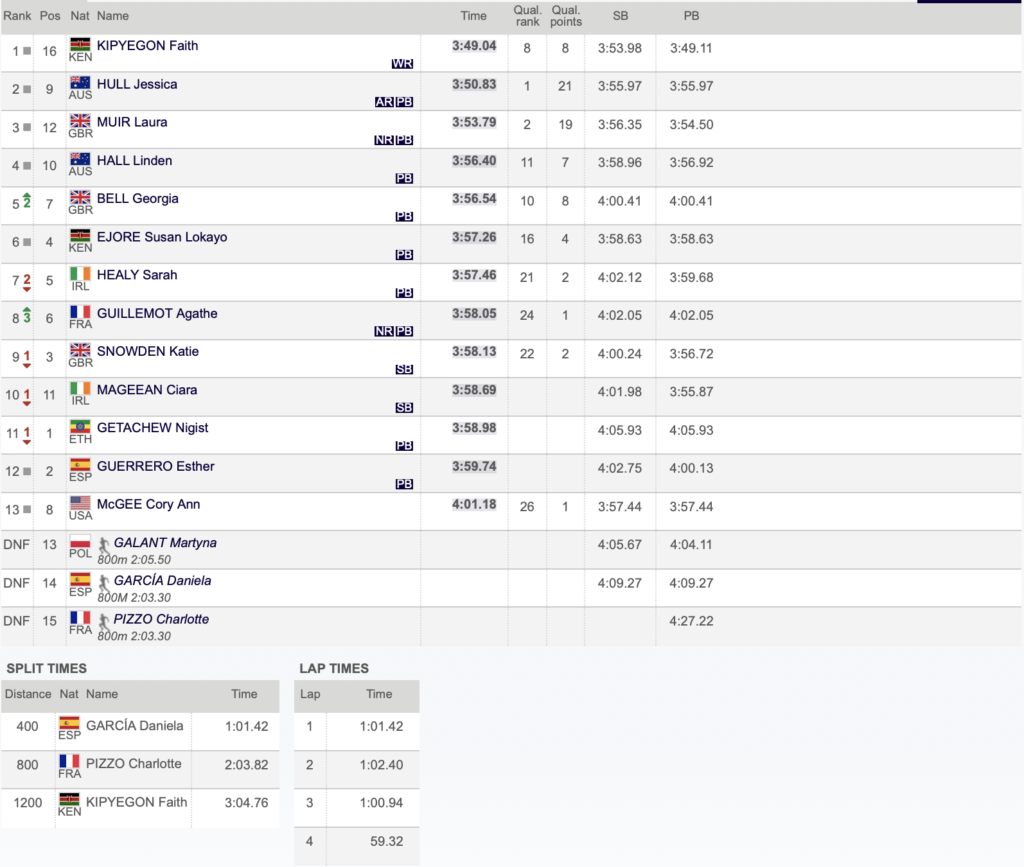This screenshot has height=867, width=1024.
Task: Click the WR badge in Kipyegon's row
Action: (403, 64)
